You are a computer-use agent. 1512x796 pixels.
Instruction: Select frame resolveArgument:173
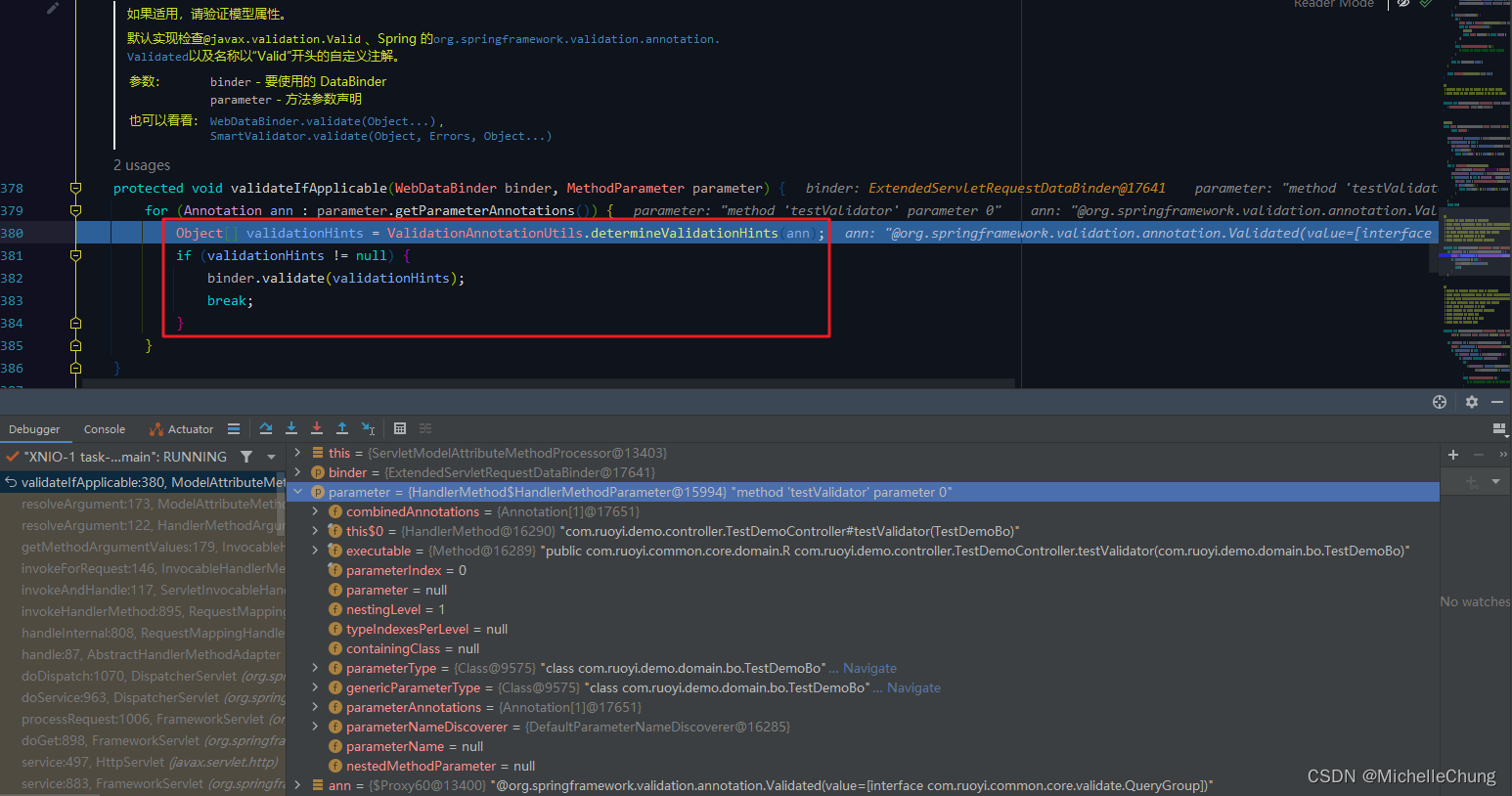point(143,504)
